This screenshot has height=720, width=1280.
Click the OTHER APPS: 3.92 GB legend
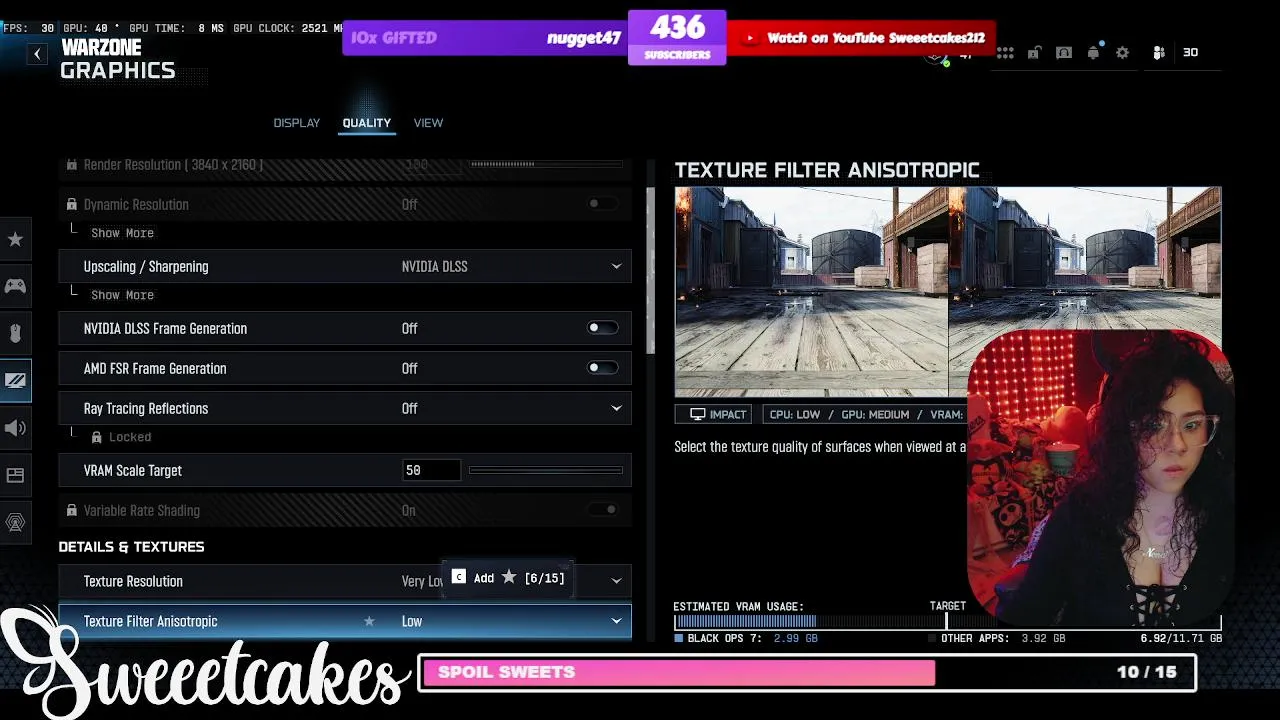pyautogui.click(x=996, y=638)
